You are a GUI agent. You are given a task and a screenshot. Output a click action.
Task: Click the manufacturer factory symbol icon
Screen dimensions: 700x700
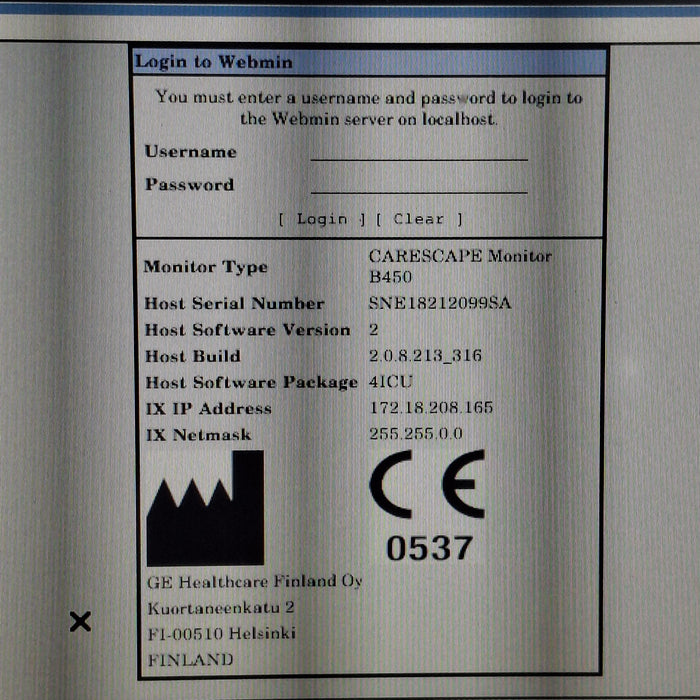205,508
